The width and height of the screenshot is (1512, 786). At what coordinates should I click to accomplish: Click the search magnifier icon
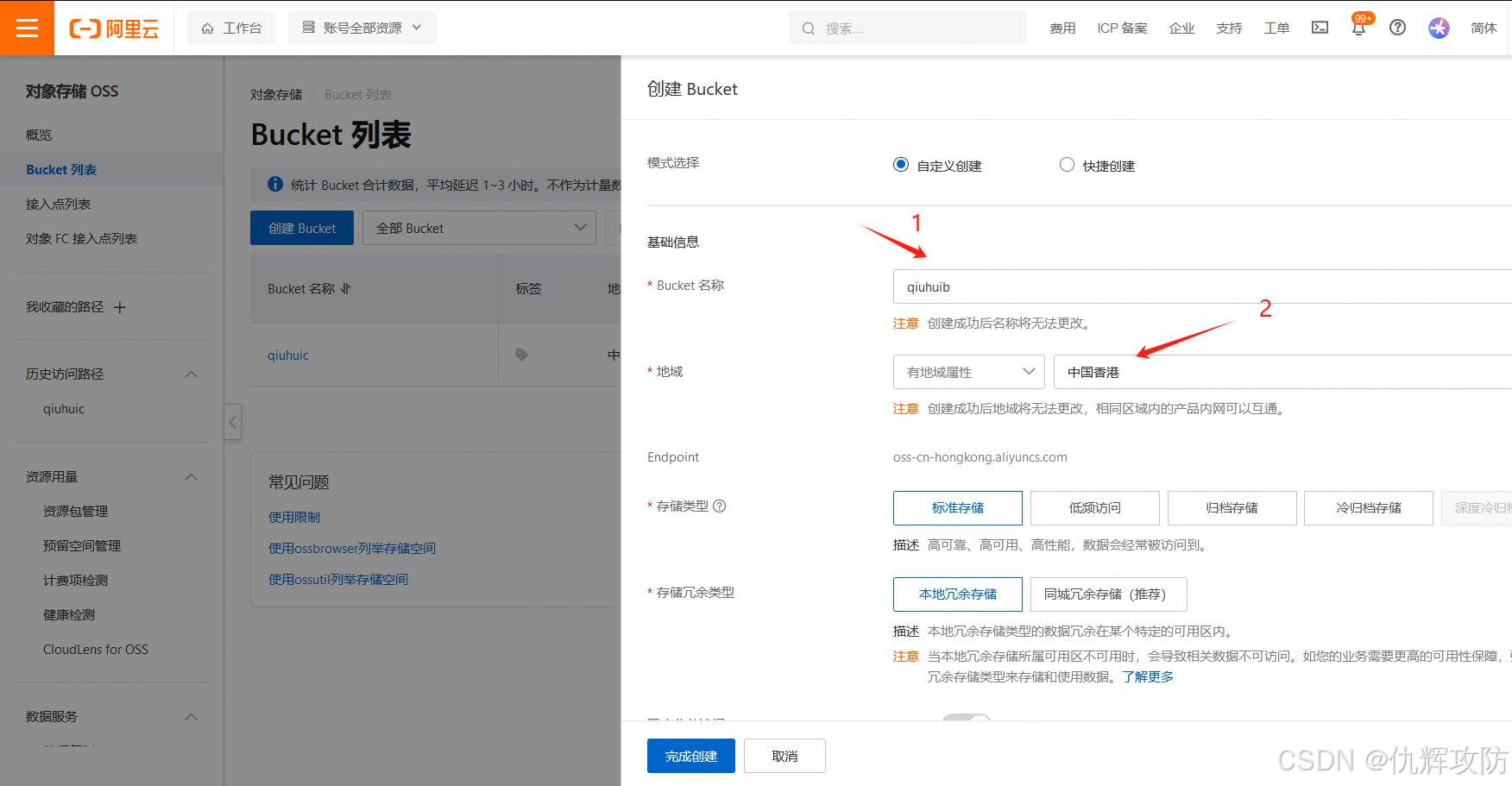809,28
